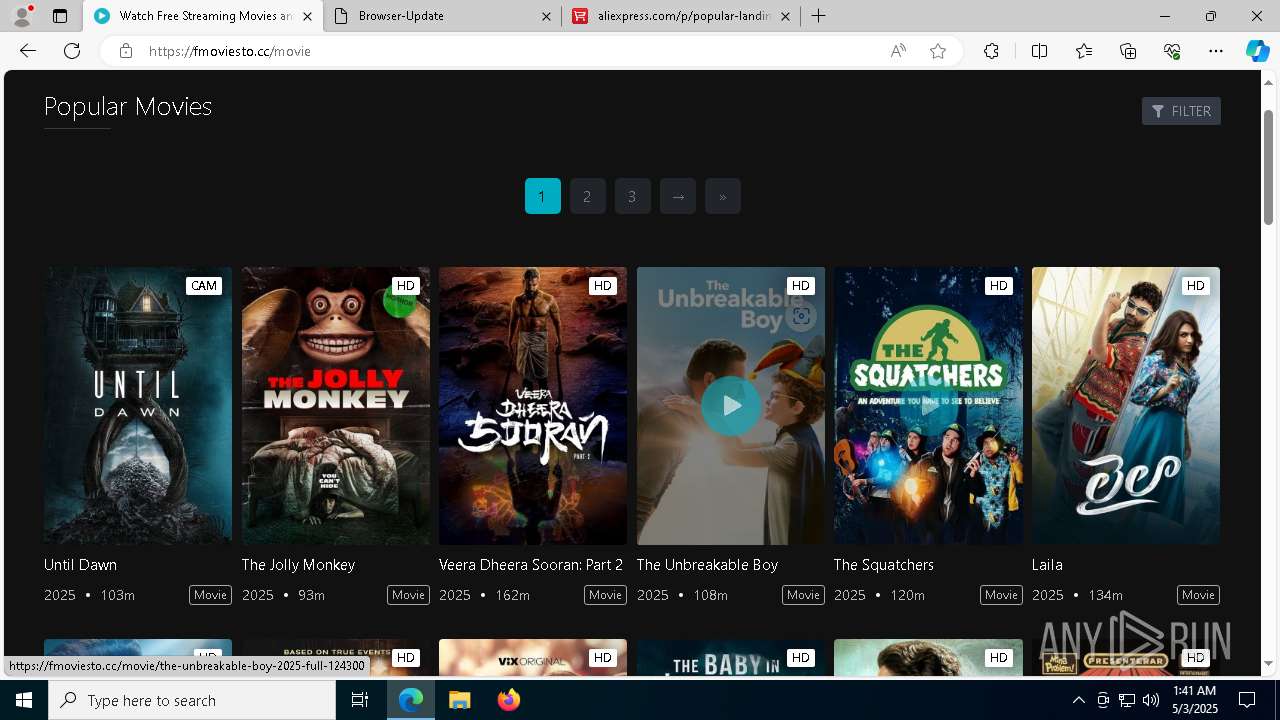Open the notification center
Image resolution: width=1280 pixels, height=720 pixels.
(x=1247, y=700)
